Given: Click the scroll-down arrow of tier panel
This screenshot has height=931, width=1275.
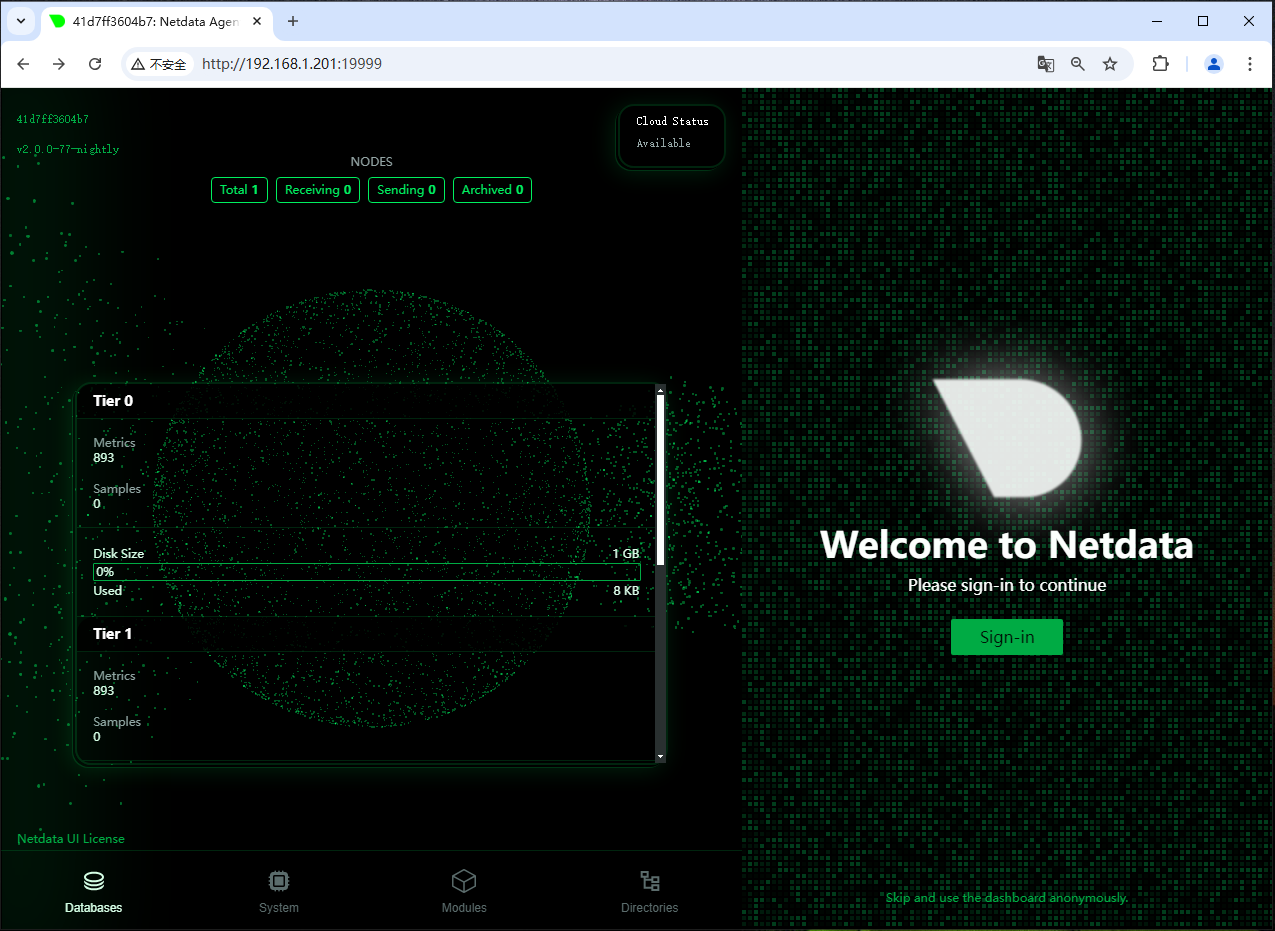Looking at the screenshot, I should tap(660, 757).
